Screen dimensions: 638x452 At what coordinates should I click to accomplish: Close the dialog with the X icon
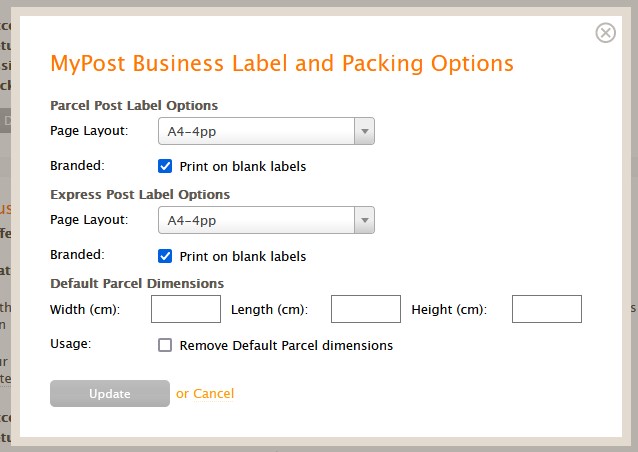coord(605,33)
